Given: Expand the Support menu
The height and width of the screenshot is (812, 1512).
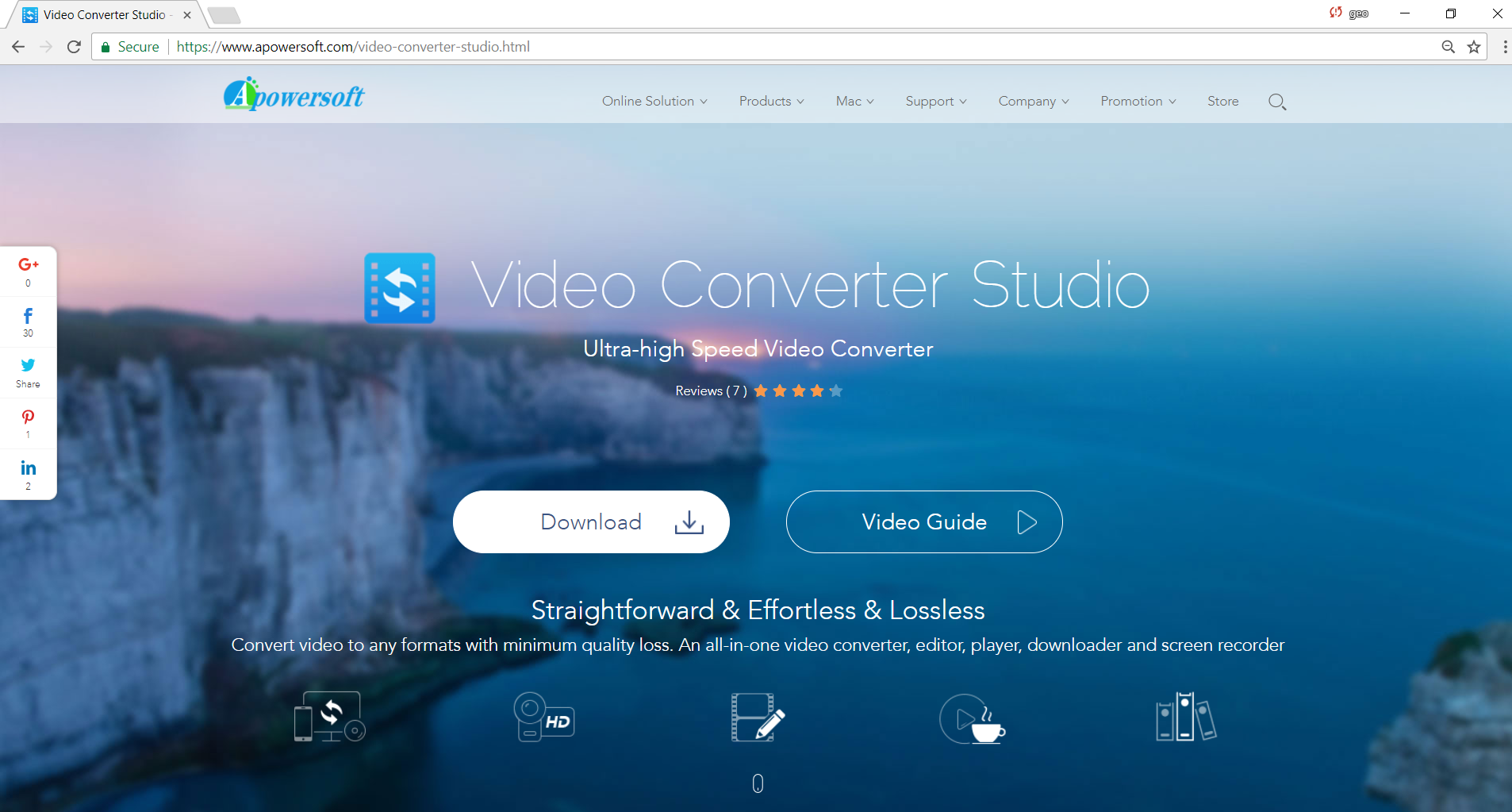Looking at the screenshot, I should tap(936, 101).
